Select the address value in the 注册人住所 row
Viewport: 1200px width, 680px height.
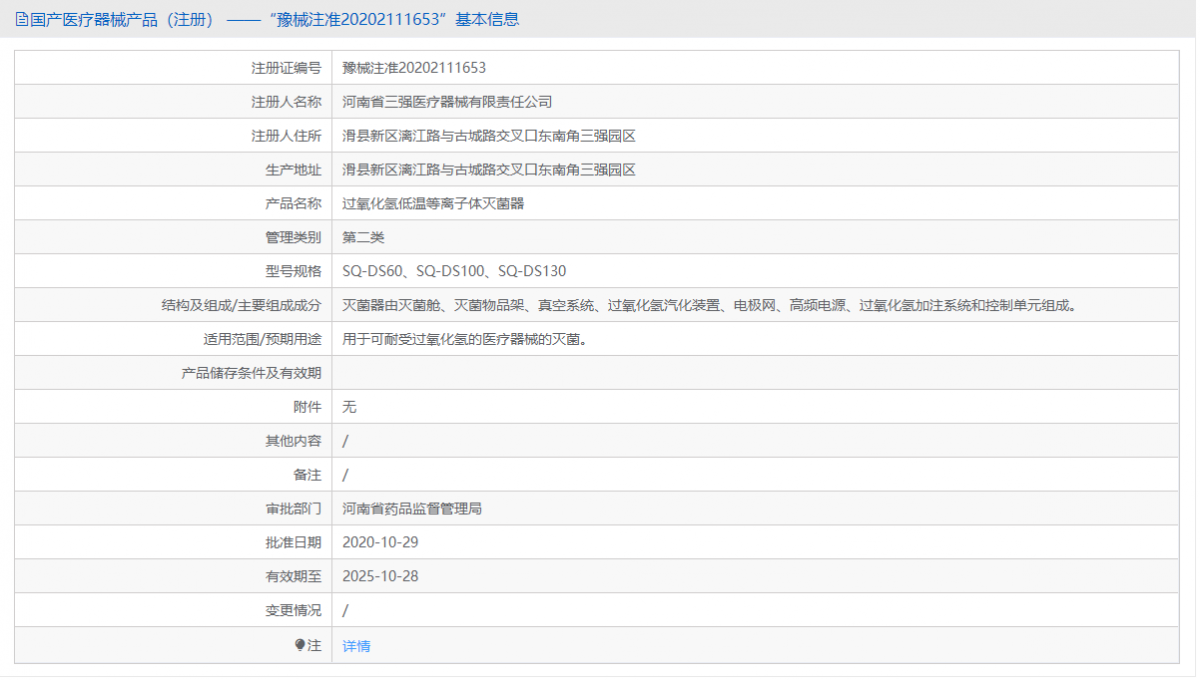pos(489,136)
